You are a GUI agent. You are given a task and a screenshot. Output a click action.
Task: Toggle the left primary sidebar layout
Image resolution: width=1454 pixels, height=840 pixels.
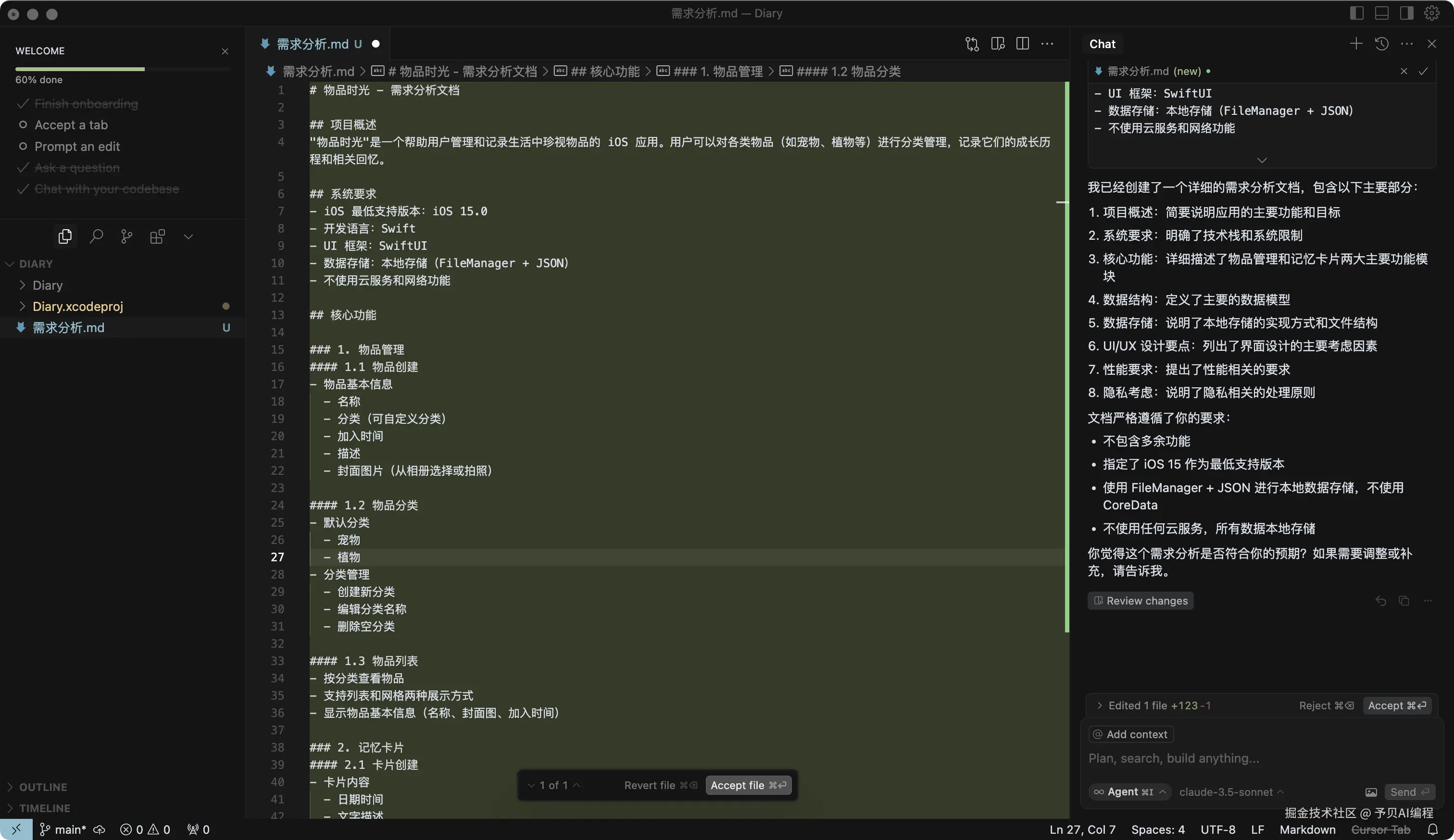(x=1356, y=13)
